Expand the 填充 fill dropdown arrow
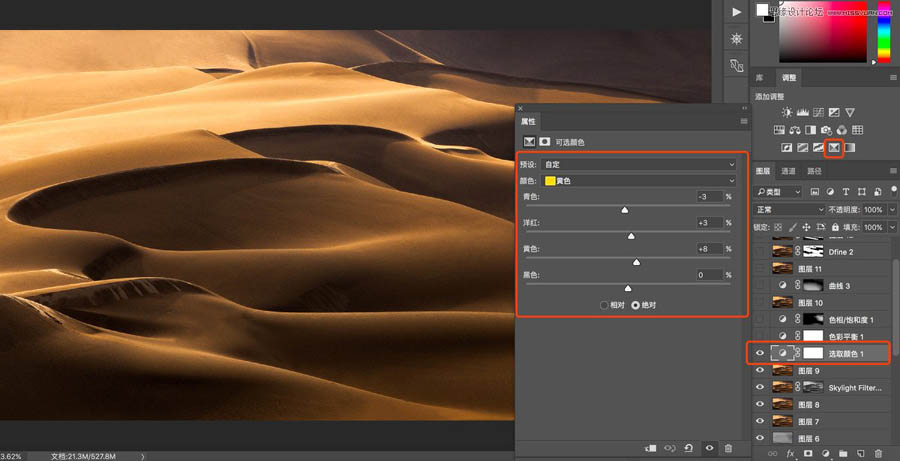The height and width of the screenshot is (461, 900). click(892, 227)
